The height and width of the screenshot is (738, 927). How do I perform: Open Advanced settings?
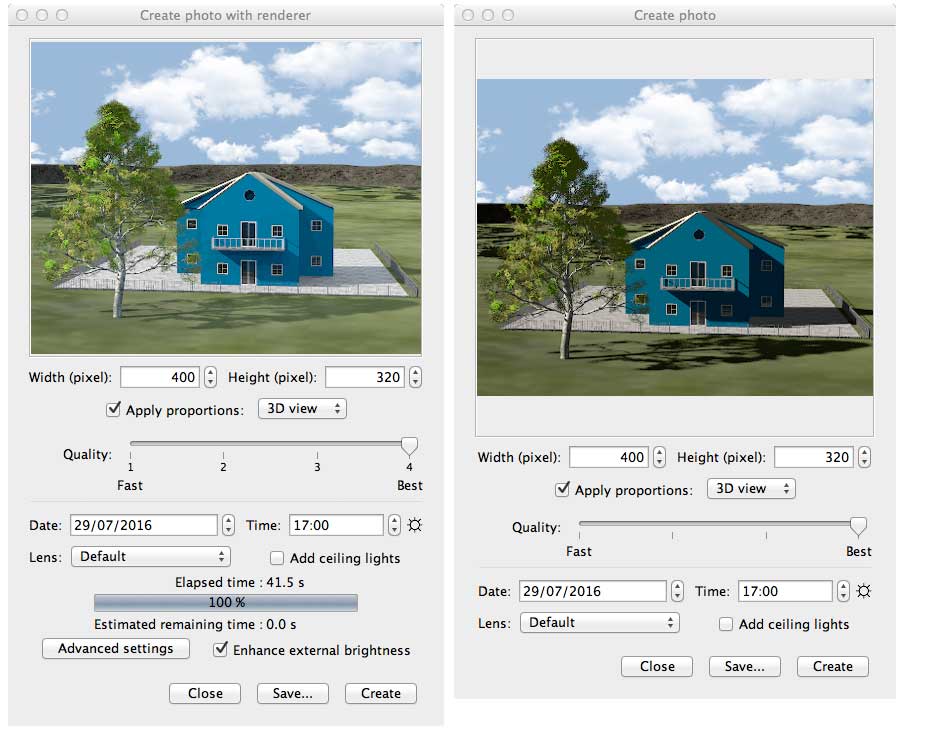116,649
